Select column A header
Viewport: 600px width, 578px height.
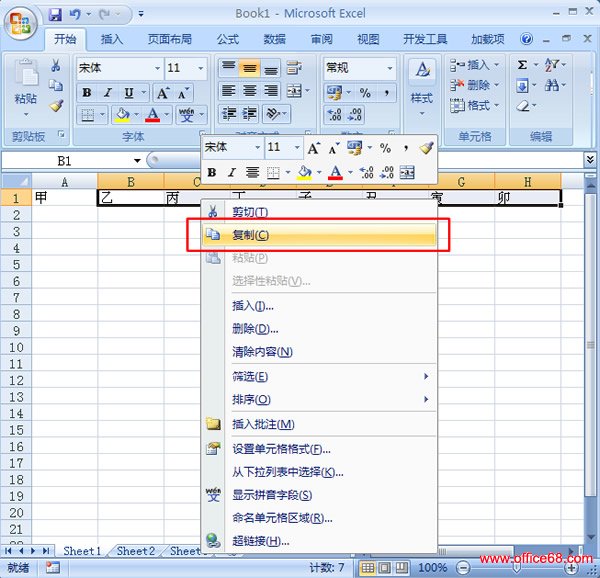coord(64,182)
